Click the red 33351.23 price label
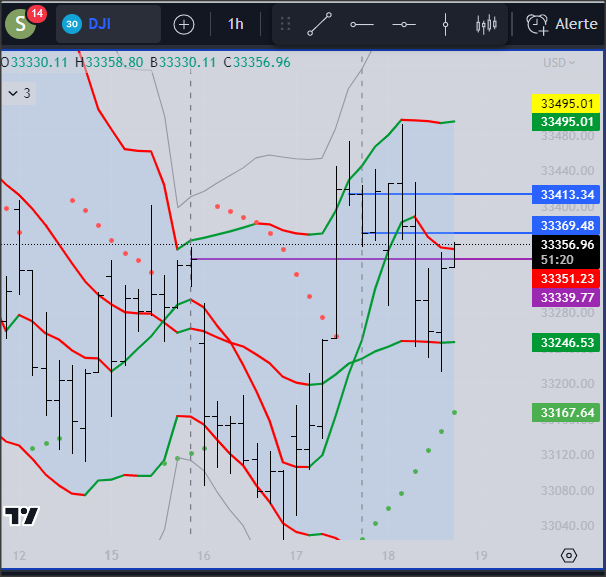606x577 pixels. tap(566, 279)
